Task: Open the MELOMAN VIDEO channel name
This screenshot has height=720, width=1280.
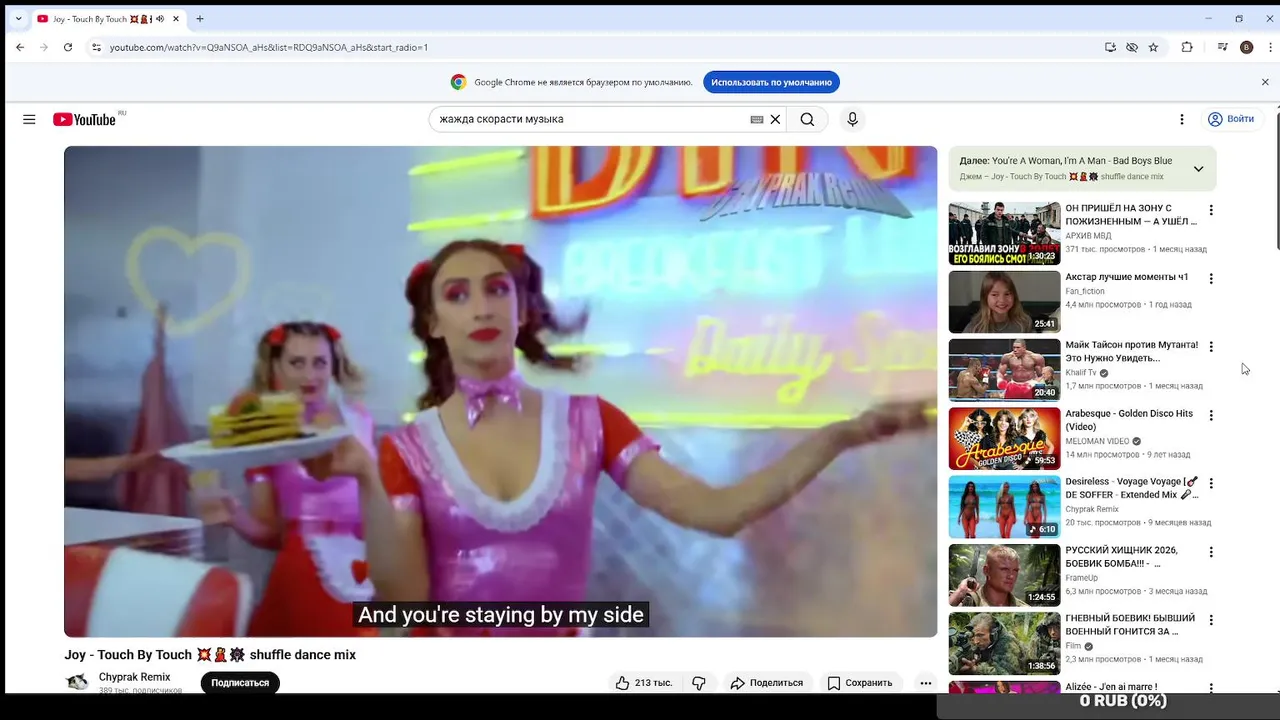Action: click(x=1097, y=441)
